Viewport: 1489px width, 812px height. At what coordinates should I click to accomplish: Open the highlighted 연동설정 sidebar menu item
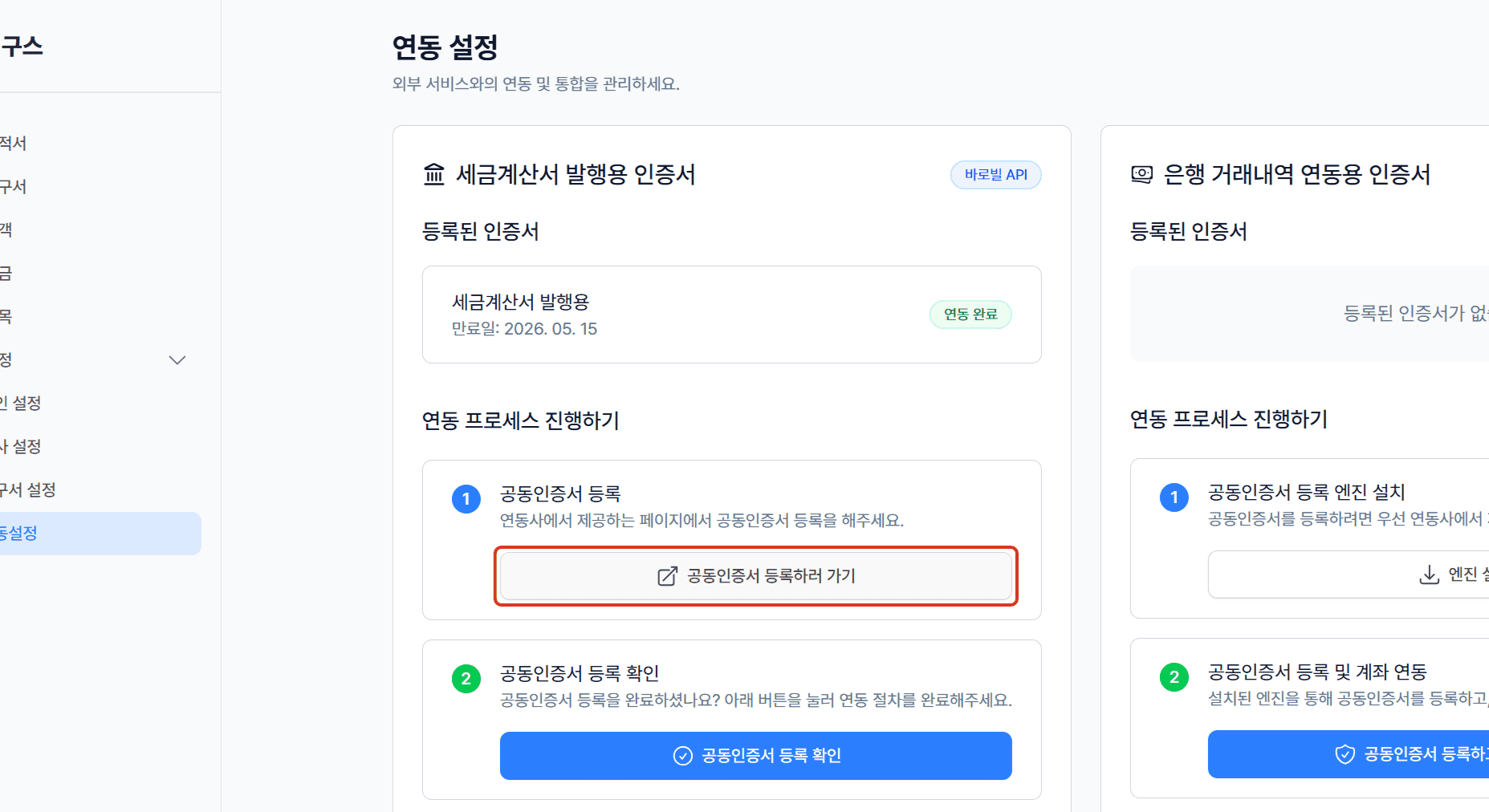tap(96, 534)
